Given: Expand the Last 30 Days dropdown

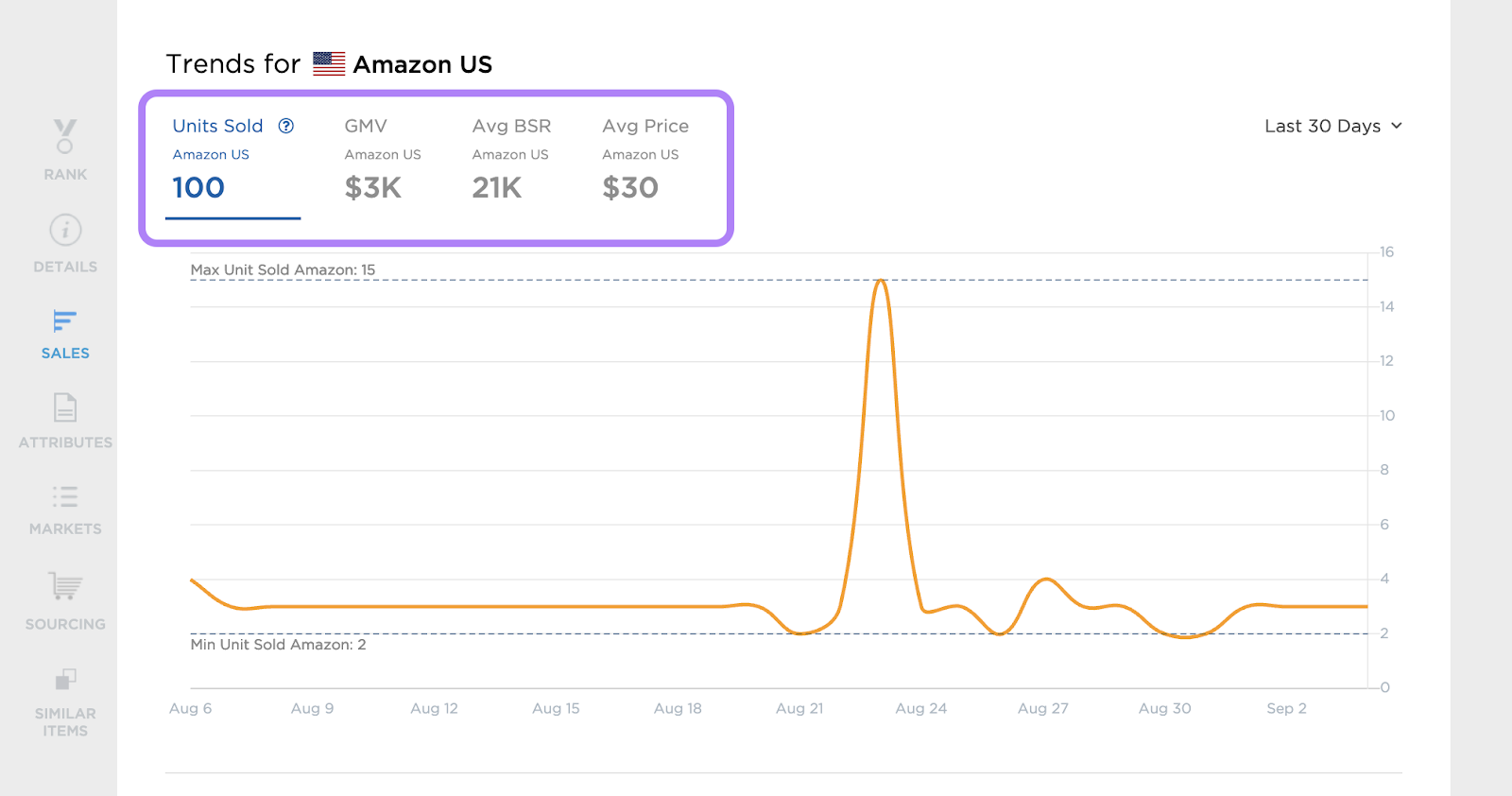Looking at the screenshot, I should (x=1322, y=126).
